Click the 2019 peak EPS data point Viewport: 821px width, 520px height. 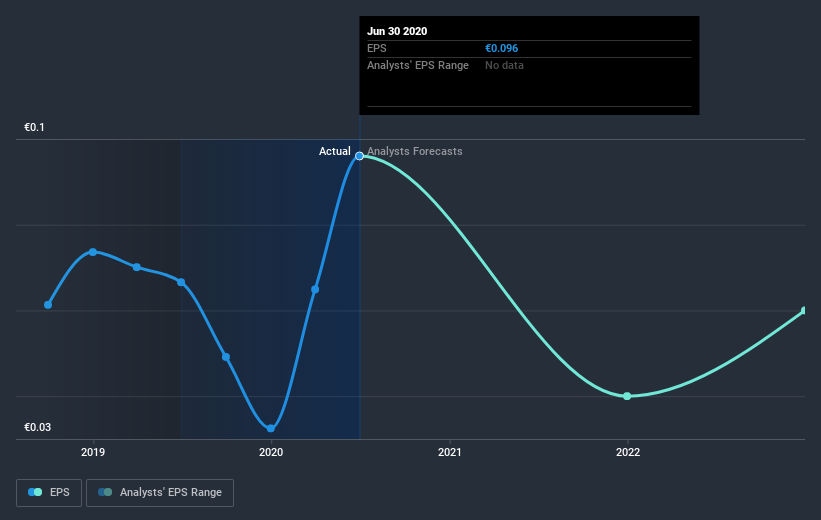[93, 252]
